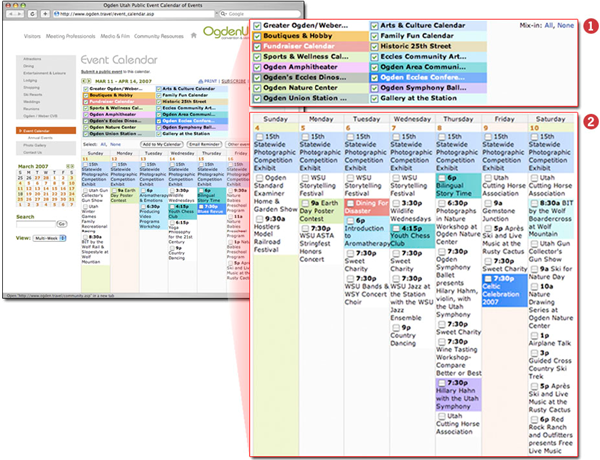Click the home icon in site navigation
The width and height of the screenshot is (600, 460).
[x=194, y=35]
